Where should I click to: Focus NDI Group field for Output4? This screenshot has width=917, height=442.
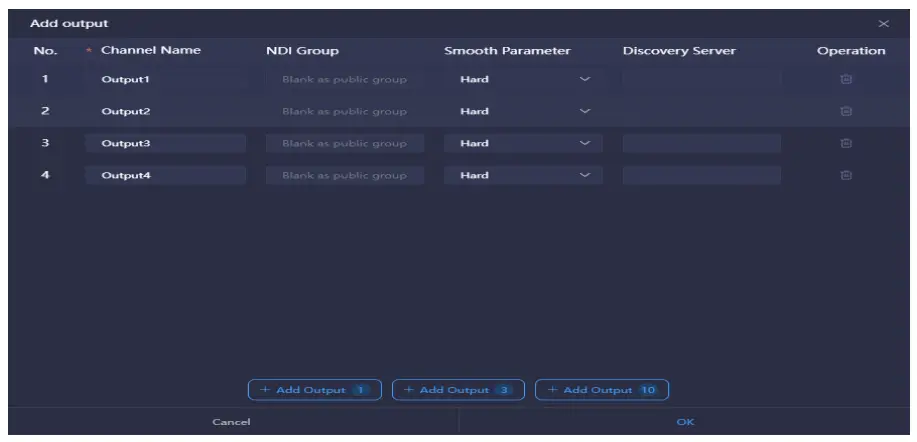click(345, 175)
